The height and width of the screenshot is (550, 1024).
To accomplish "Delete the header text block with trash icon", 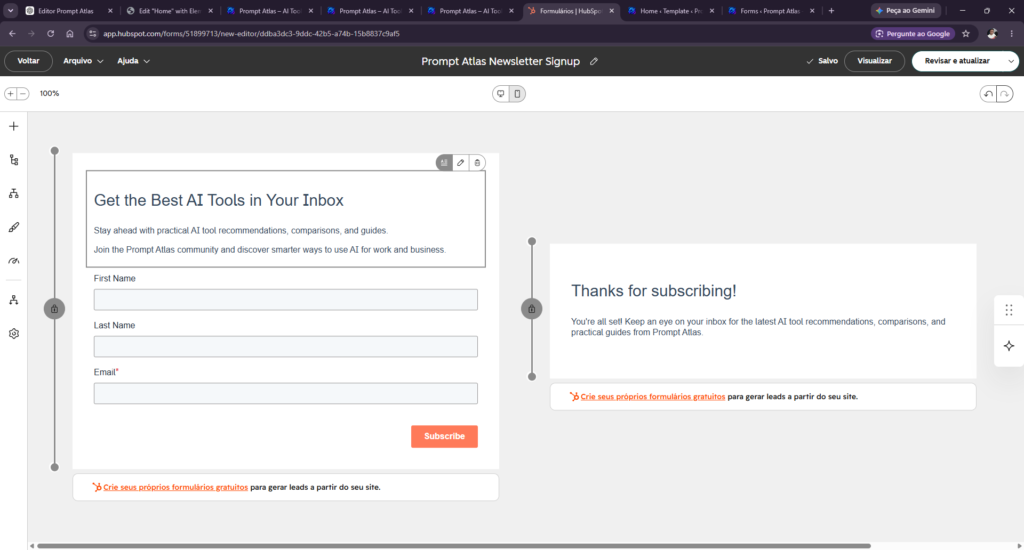I will pyautogui.click(x=477, y=163).
